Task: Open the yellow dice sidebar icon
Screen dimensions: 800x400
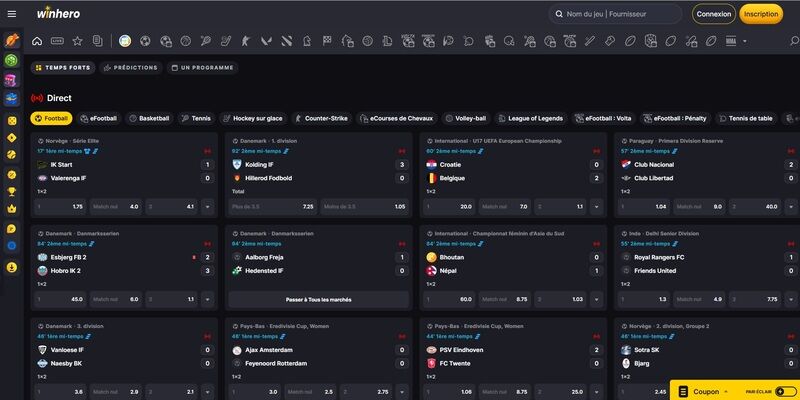Action: pyautogui.click(x=12, y=120)
